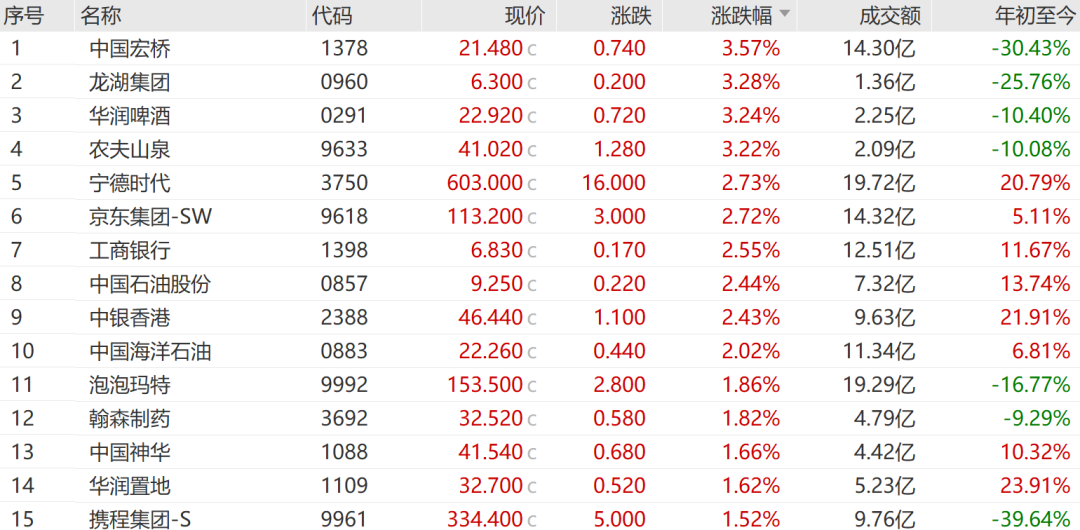Image resolution: width=1080 pixels, height=530 pixels.
Task: Sort by the 现价 column header
Action: click(525, 15)
